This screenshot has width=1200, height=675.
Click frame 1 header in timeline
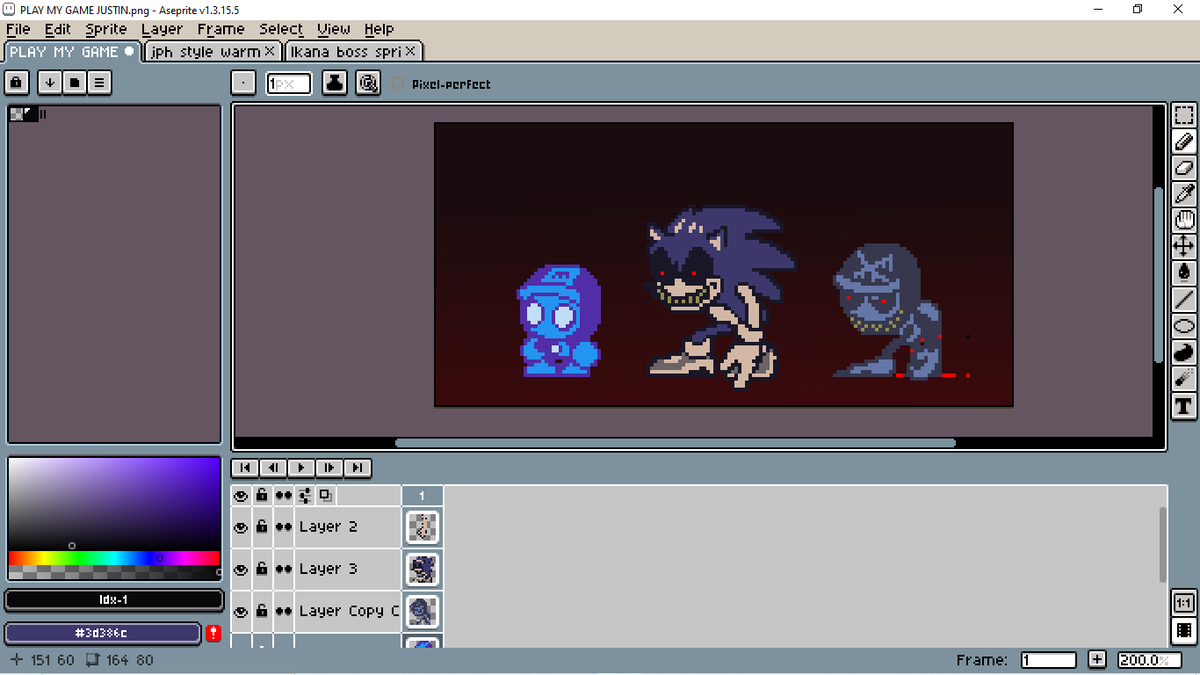tap(422, 495)
